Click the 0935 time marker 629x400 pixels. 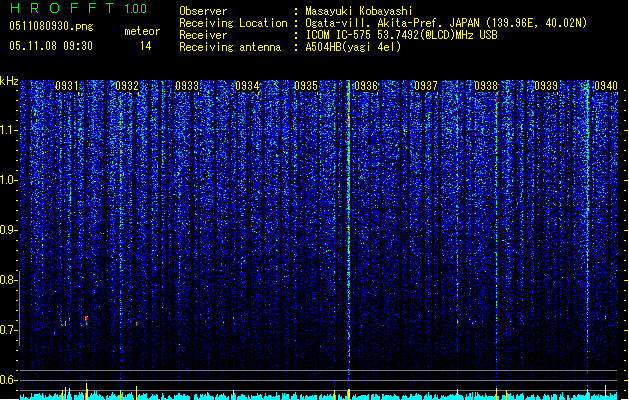click(x=306, y=85)
